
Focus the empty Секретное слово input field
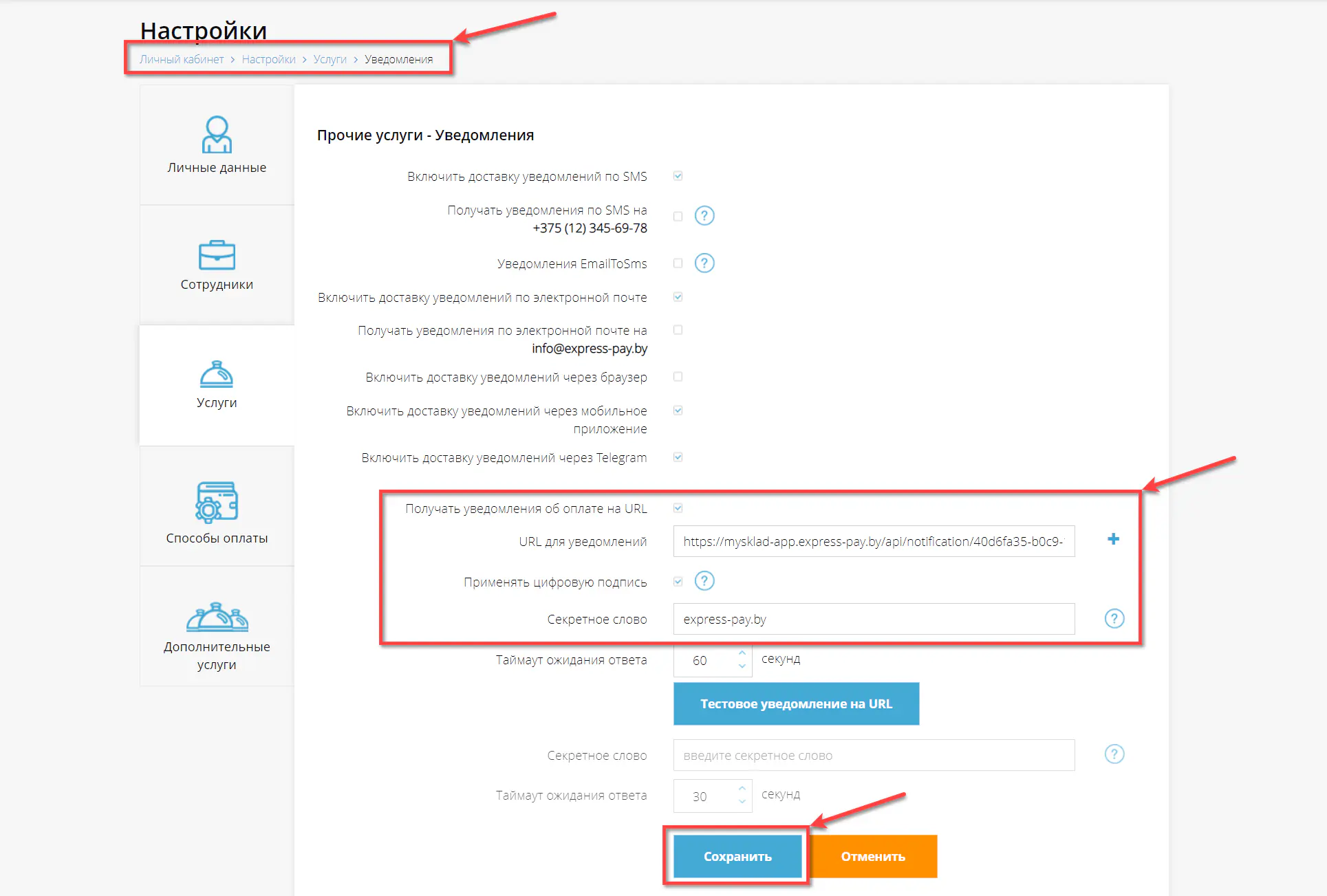pos(874,755)
